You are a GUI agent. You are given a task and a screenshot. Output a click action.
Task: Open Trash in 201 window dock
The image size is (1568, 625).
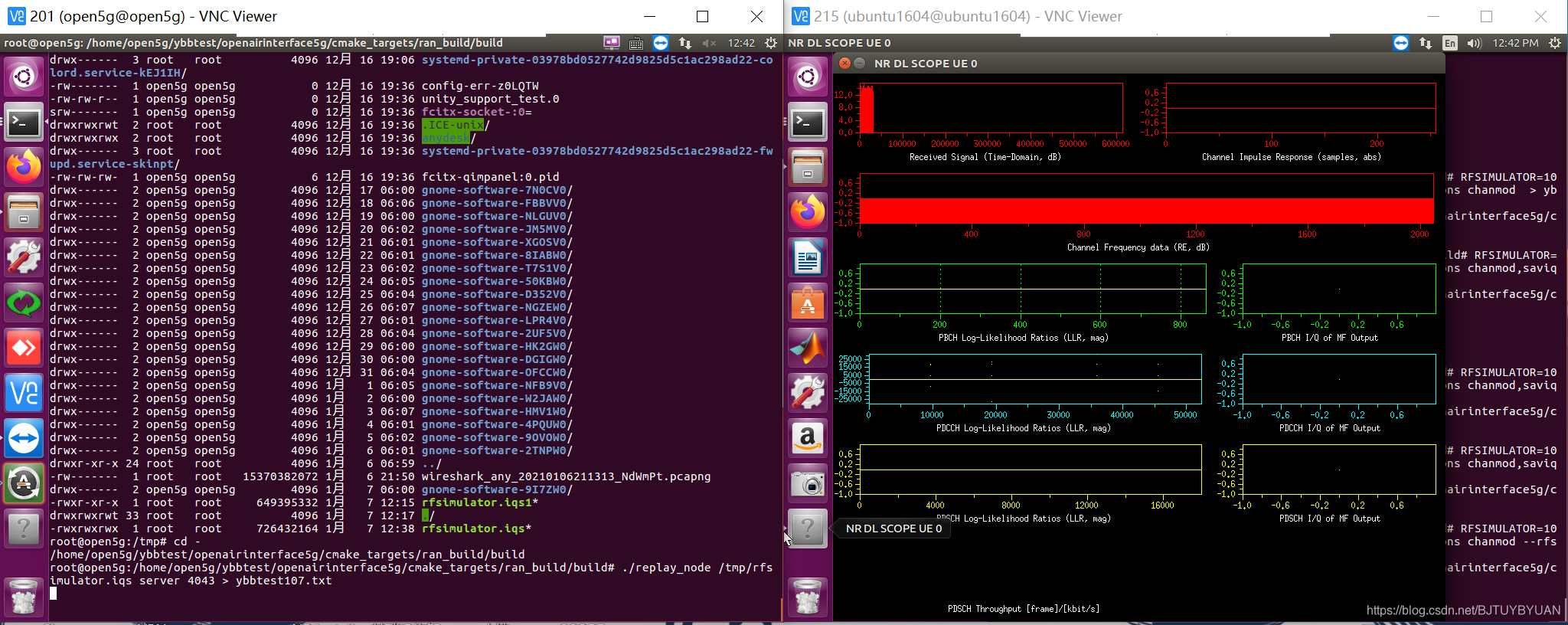pos(24,597)
